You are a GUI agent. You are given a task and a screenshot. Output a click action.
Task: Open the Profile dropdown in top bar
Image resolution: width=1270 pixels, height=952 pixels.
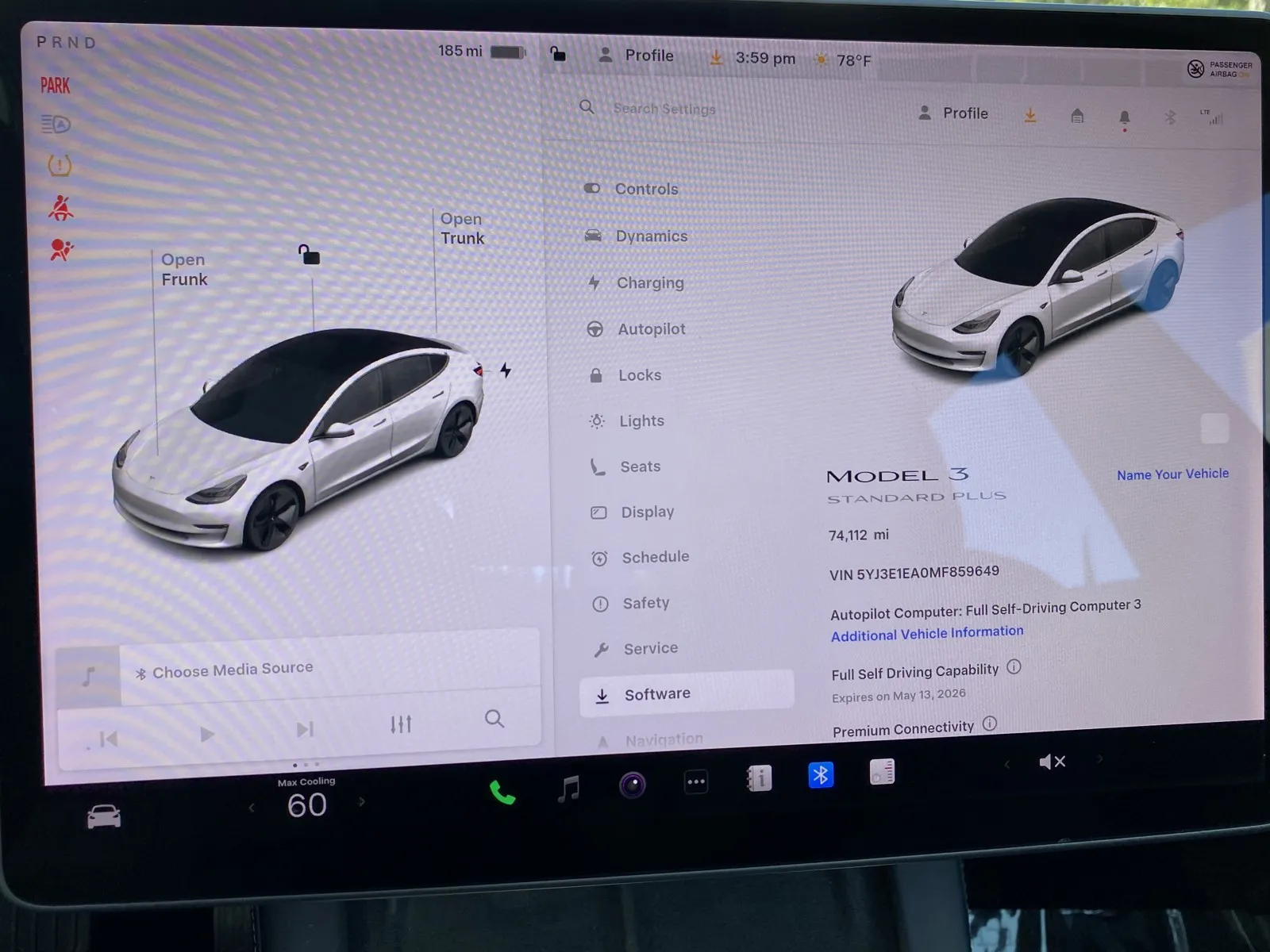coord(637,56)
